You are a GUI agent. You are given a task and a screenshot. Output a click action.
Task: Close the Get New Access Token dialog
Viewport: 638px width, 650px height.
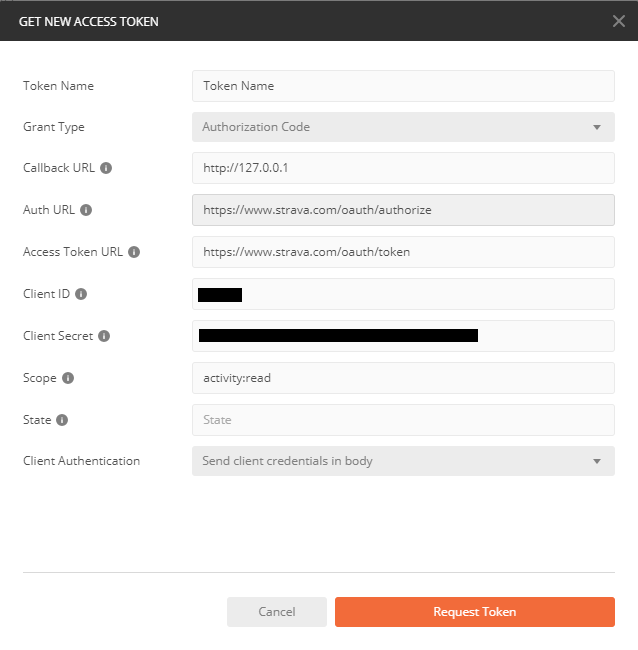coord(619,21)
